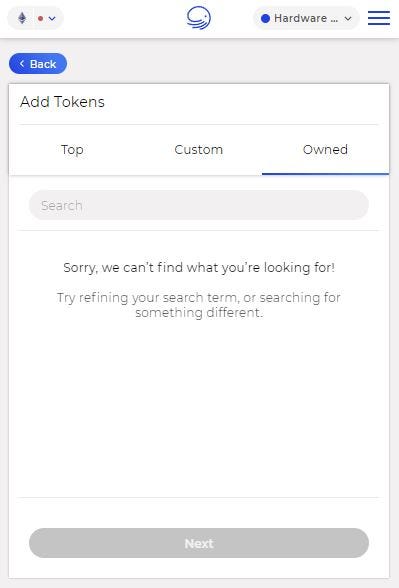Click the blue underline beneath Owned
The width and height of the screenshot is (399, 588).
pyautogui.click(x=325, y=174)
